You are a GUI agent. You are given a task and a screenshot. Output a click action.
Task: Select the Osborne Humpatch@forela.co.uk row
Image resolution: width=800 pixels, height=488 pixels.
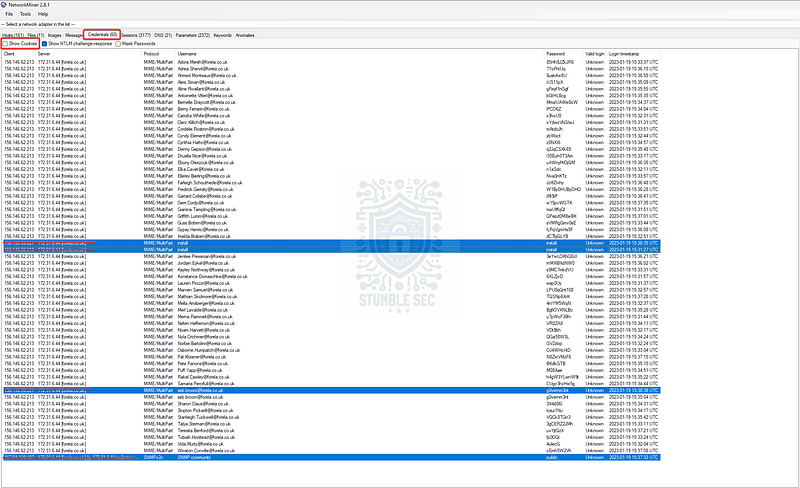pos(331,350)
